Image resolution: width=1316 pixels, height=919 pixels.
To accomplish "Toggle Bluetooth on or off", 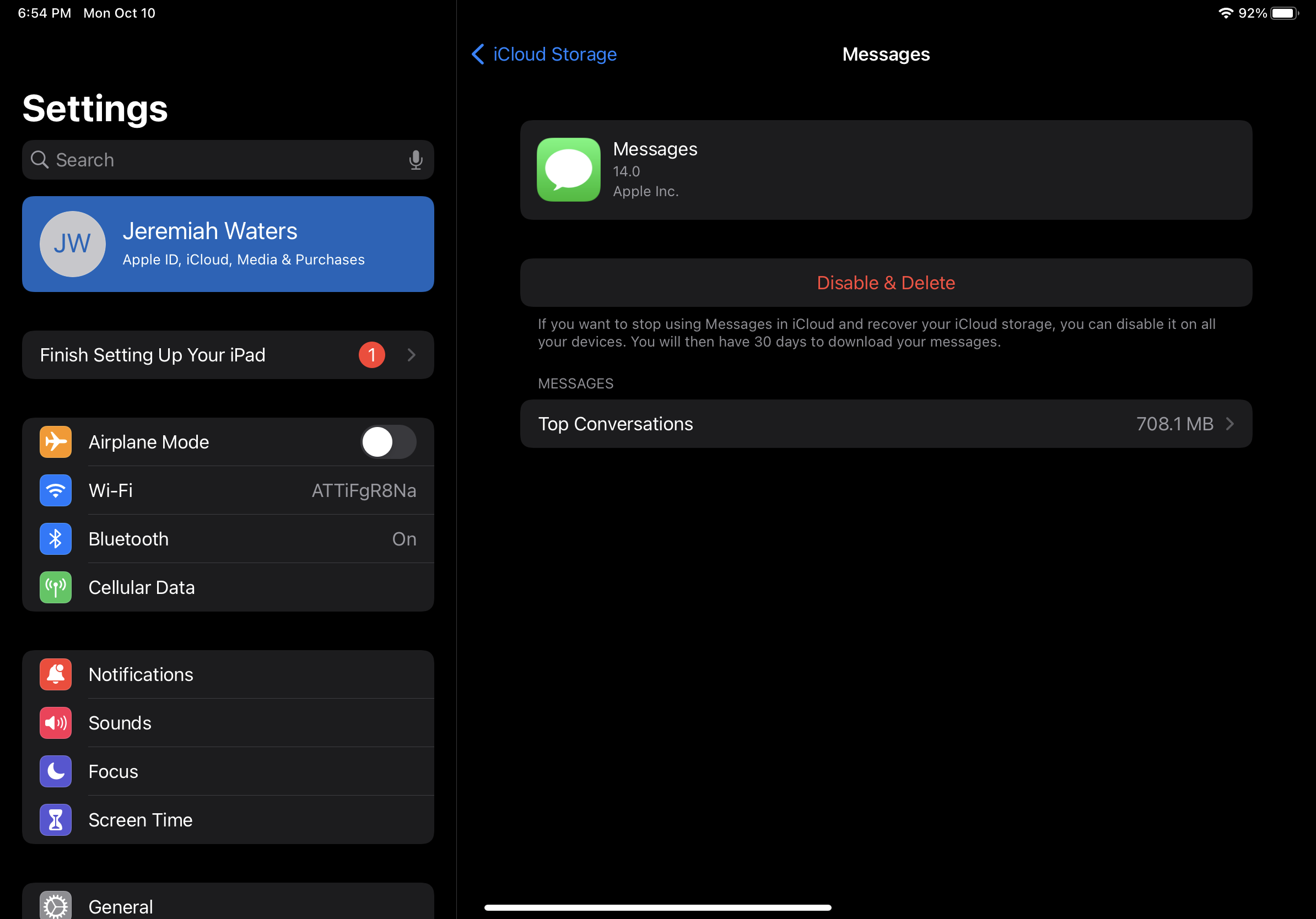I will tap(228, 539).
